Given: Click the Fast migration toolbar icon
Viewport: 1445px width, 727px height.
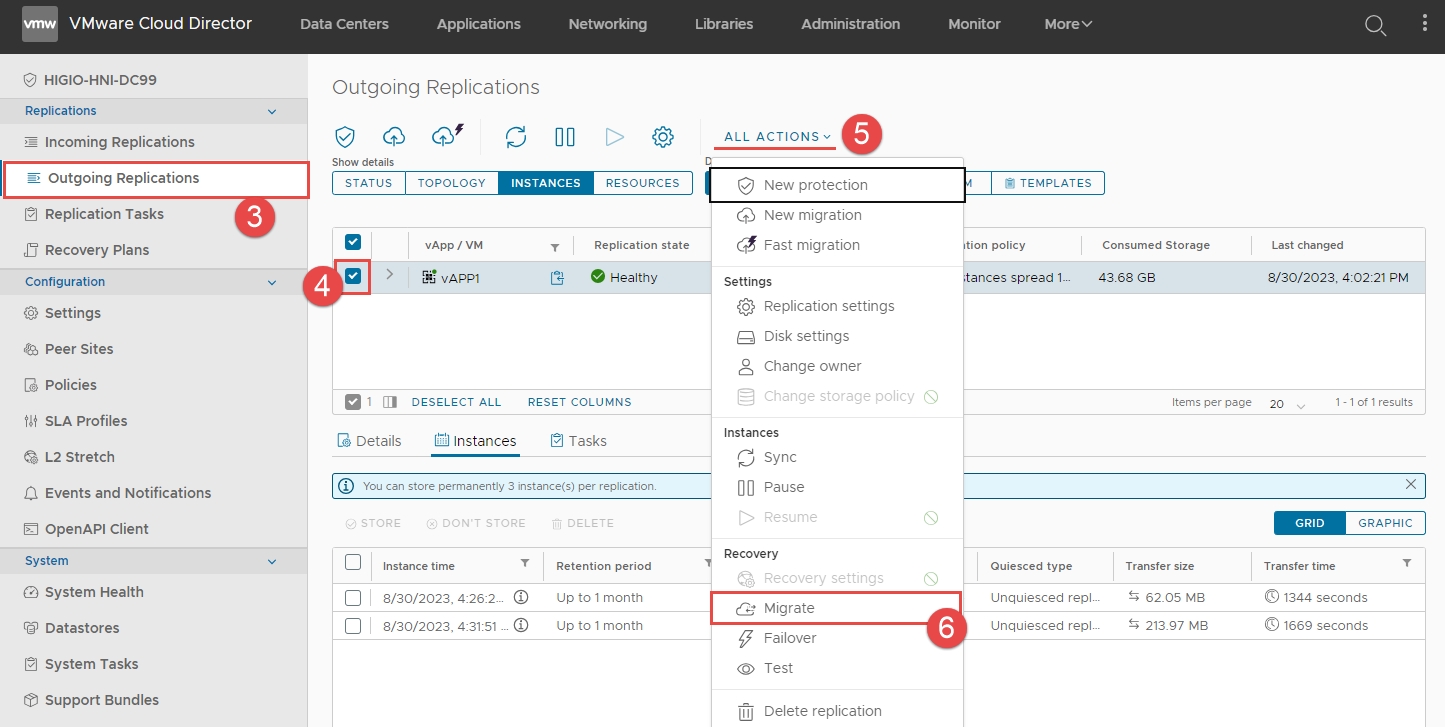Looking at the screenshot, I should coord(447,137).
